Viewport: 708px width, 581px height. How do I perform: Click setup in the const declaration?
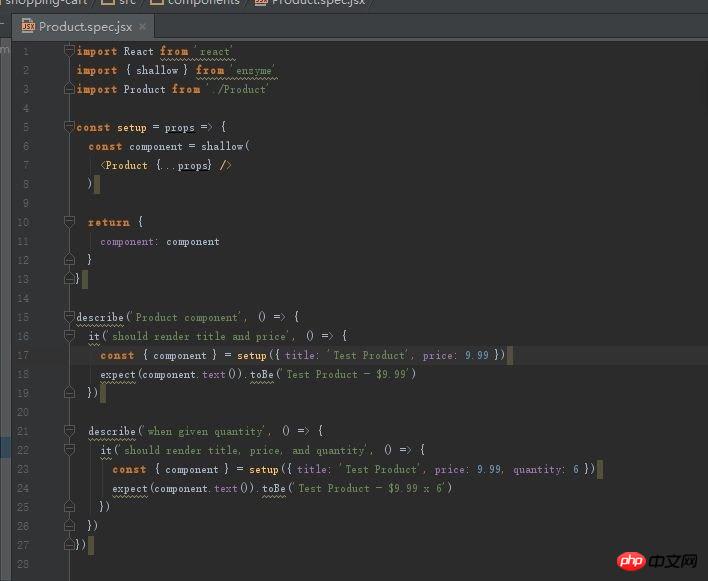132,128
